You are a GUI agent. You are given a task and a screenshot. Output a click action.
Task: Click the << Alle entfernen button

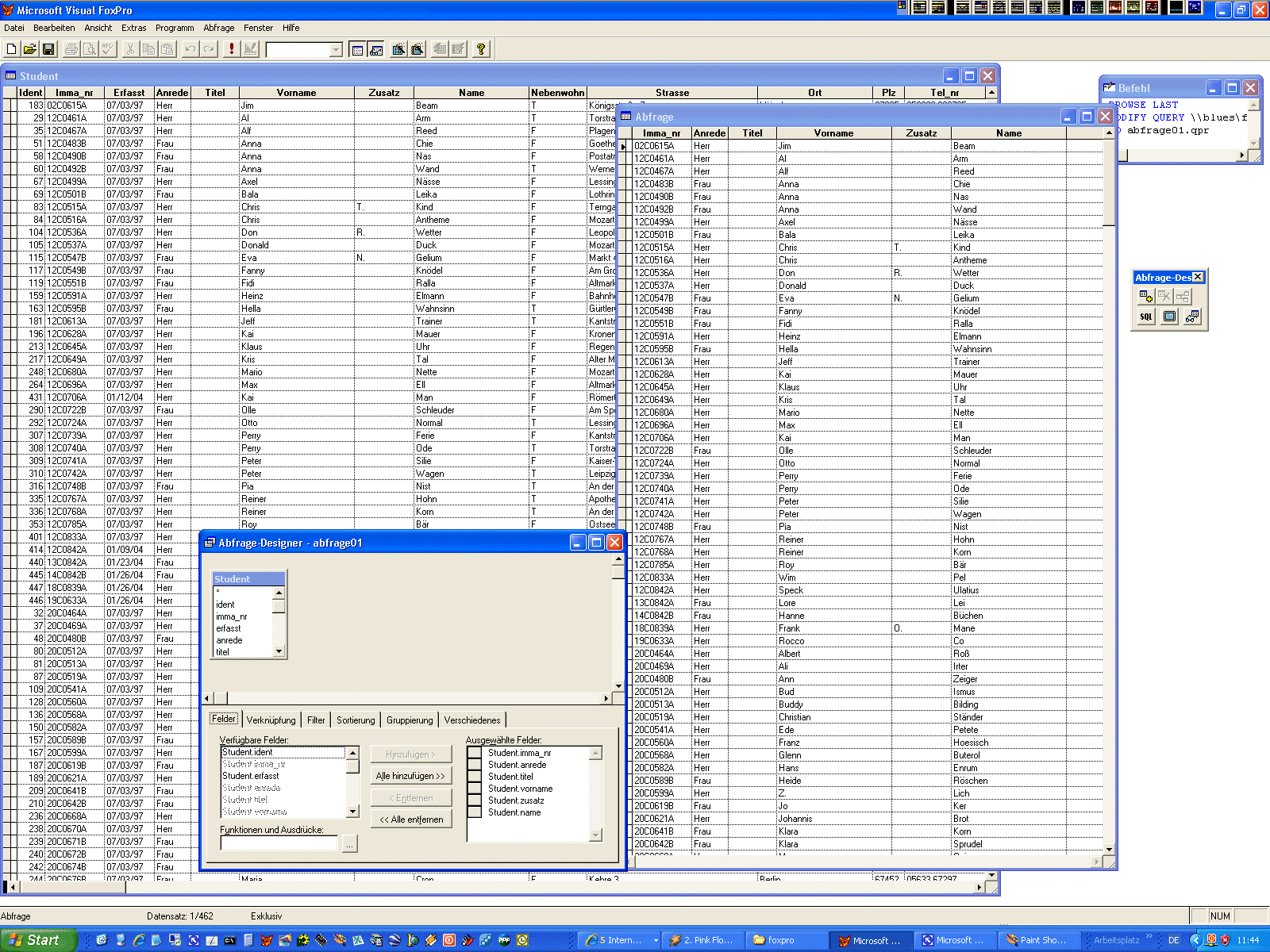[x=410, y=820]
